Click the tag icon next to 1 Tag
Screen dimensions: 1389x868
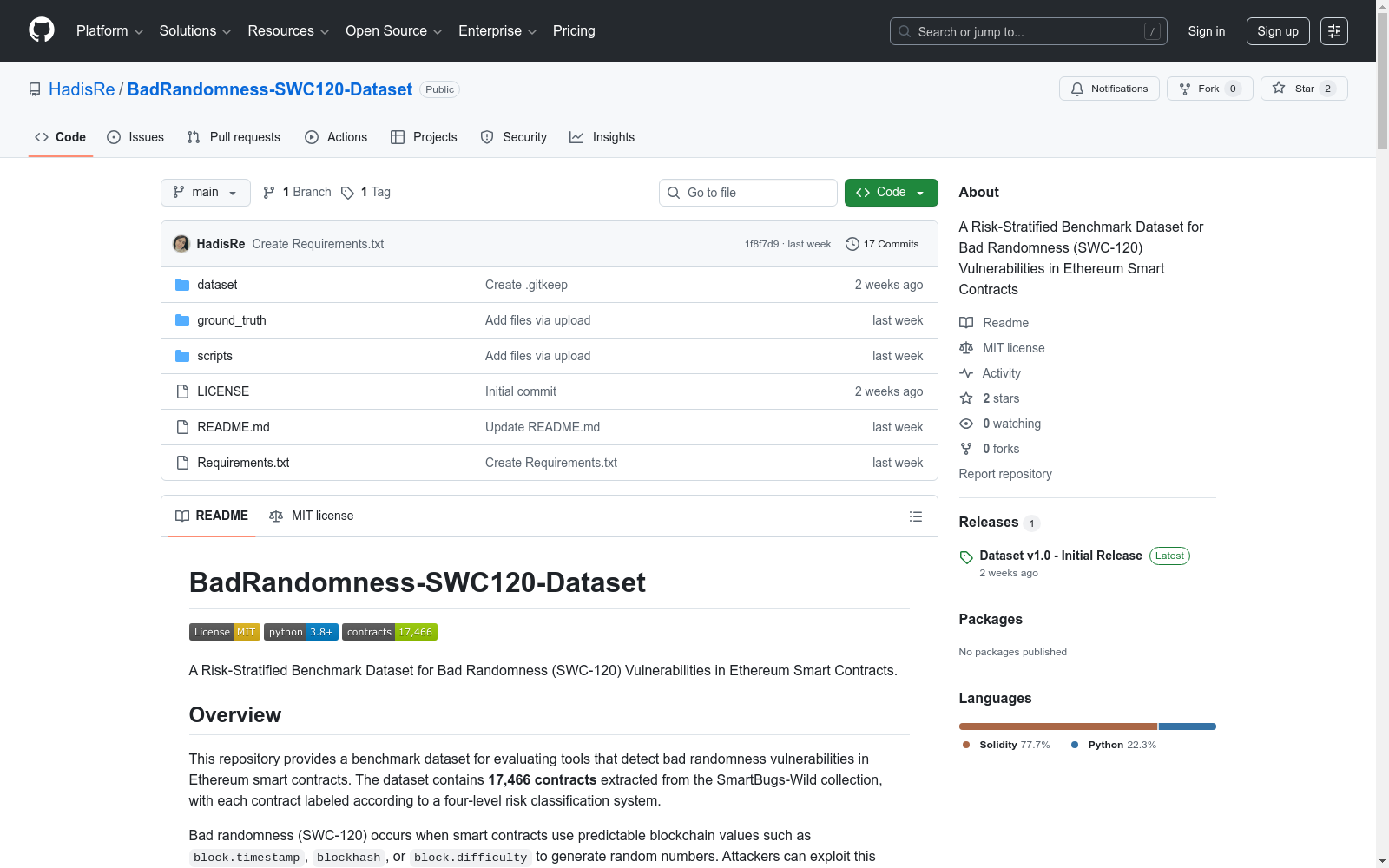[x=347, y=193]
